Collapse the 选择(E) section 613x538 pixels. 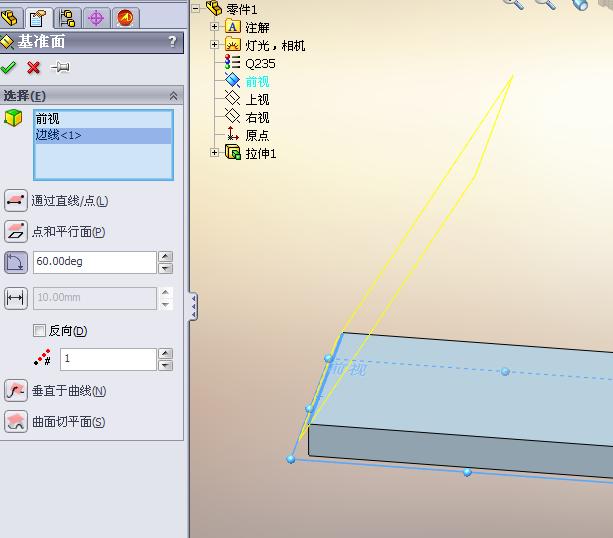pyautogui.click(x=173, y=96)
